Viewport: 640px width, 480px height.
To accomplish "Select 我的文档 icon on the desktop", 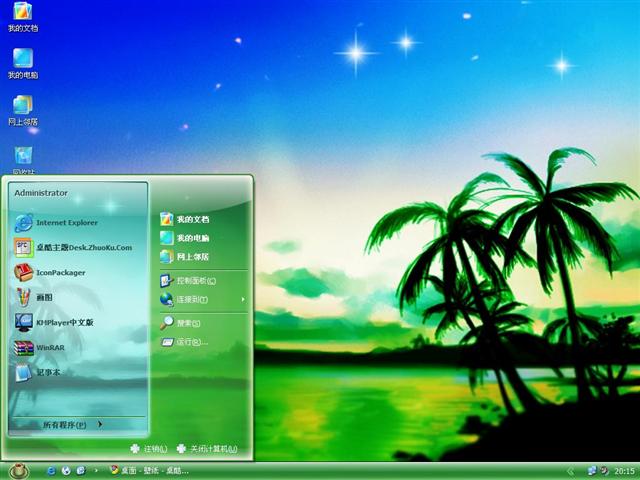I will pos(22,16).
